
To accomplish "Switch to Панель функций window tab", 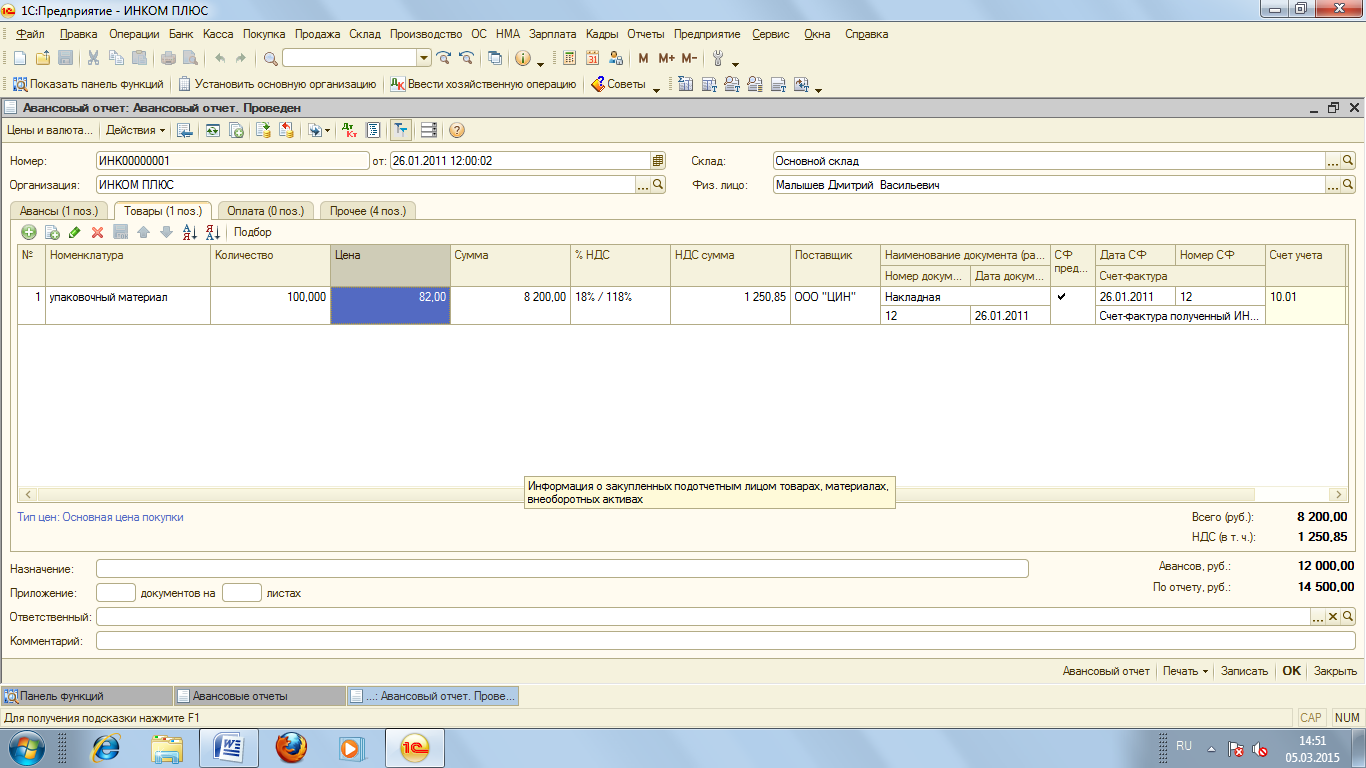I will [x=86, y=696].
